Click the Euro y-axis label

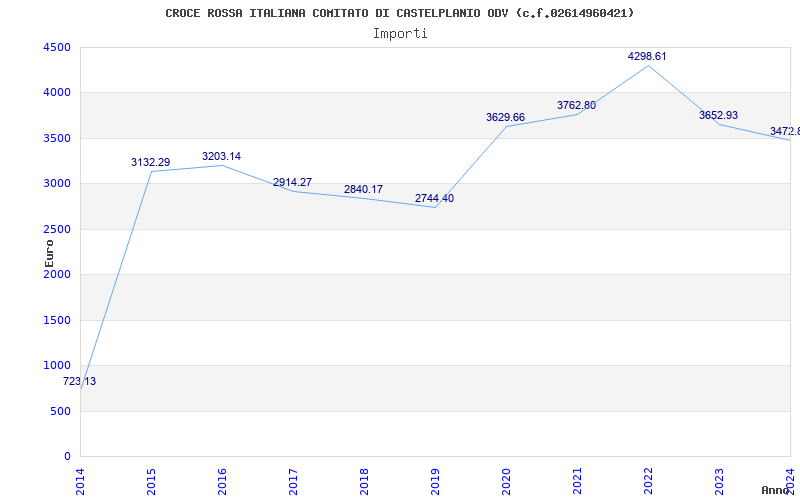[49, 253]
